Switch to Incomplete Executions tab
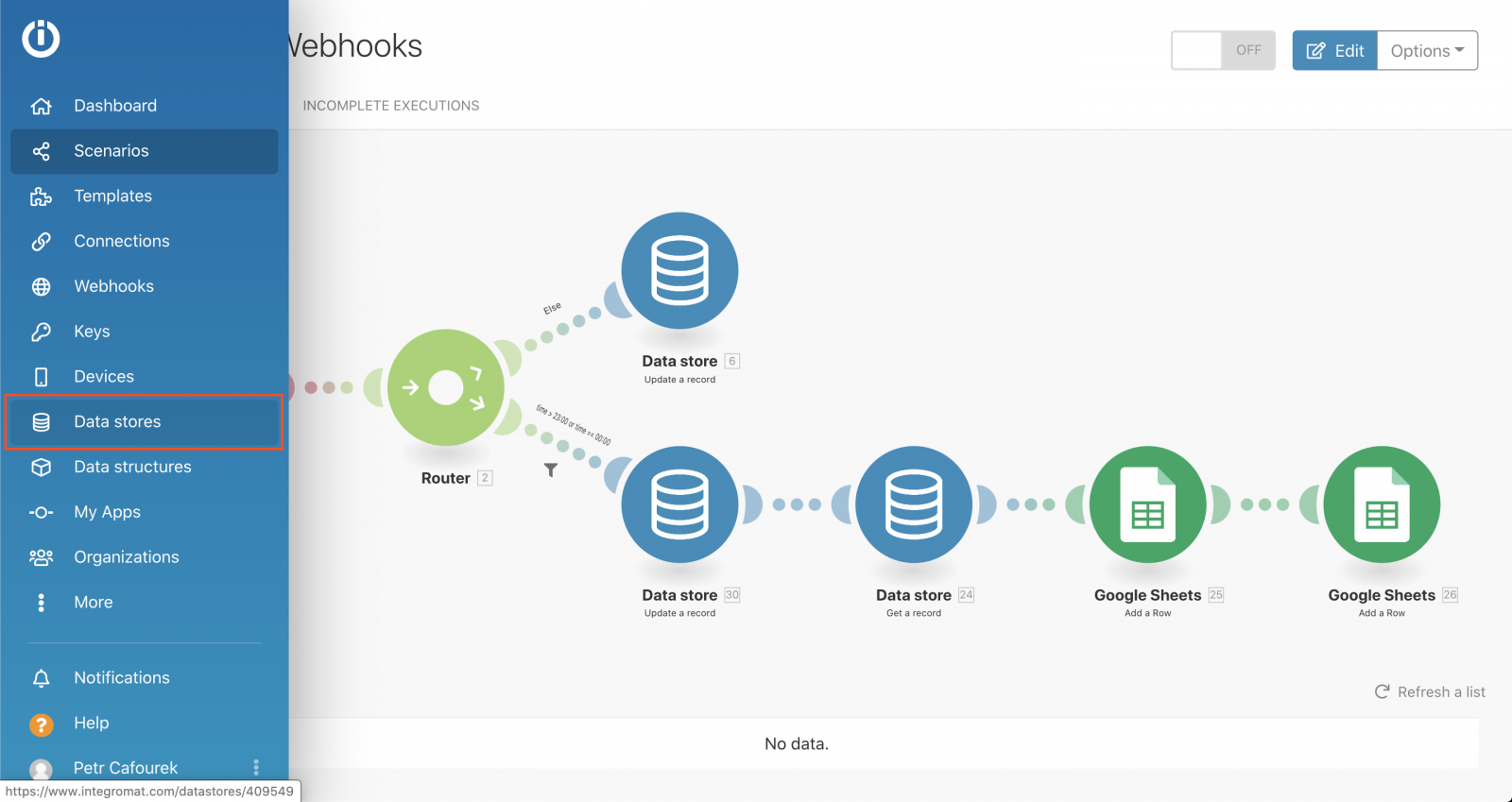 pyautogui.click(x=391, y=106)
